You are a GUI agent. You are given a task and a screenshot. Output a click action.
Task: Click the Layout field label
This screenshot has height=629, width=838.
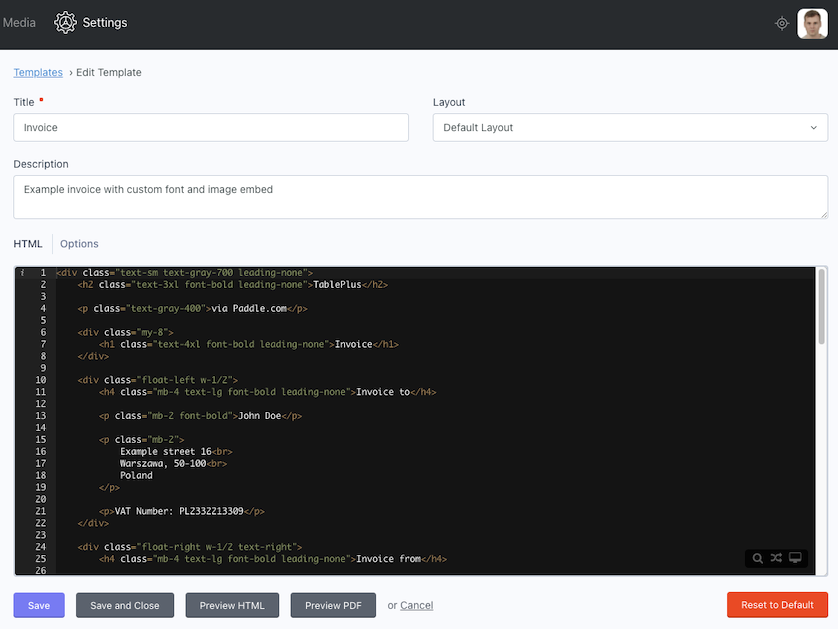click(x=449, y=102)
